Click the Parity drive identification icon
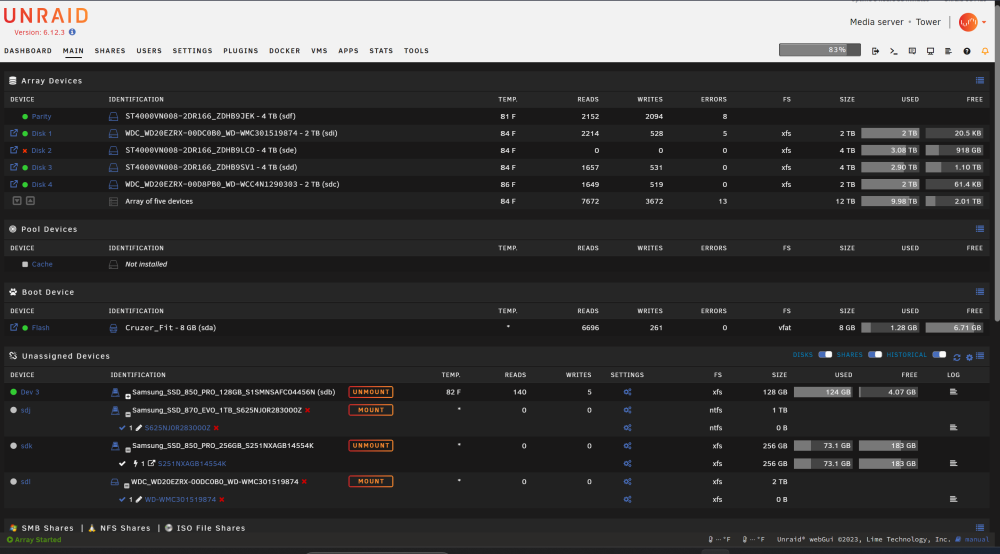This screenshot has width=1000, height=554. [113, 117]
